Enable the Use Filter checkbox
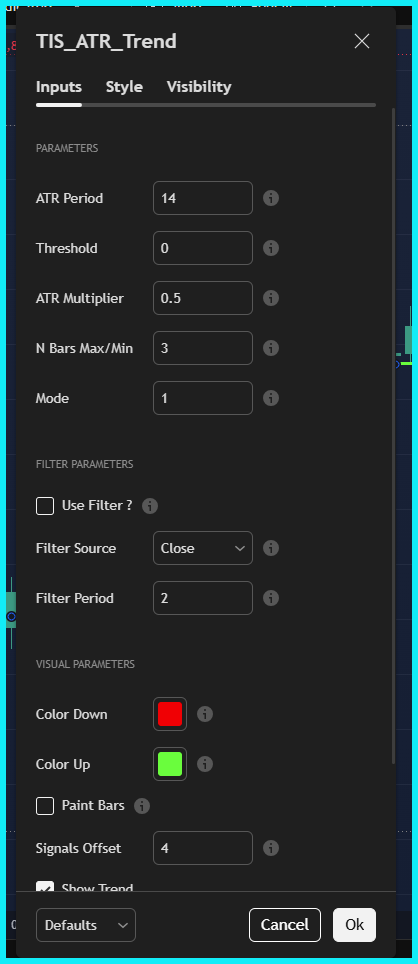The image size is (418, 964). (x=45, y=506)
